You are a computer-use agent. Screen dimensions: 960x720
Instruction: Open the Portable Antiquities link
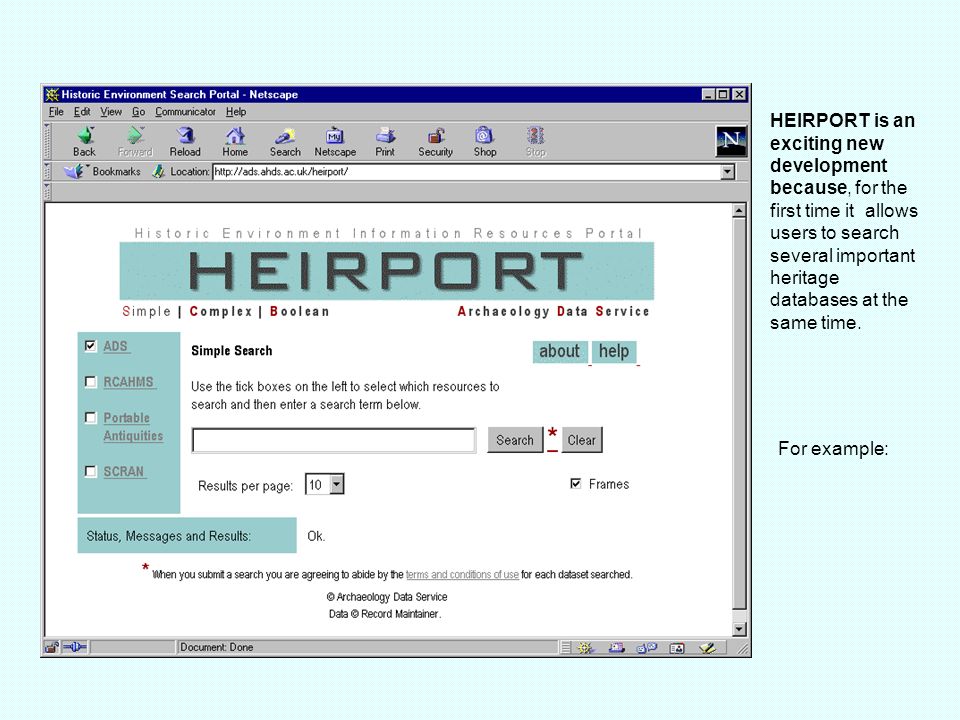[133, 427]
